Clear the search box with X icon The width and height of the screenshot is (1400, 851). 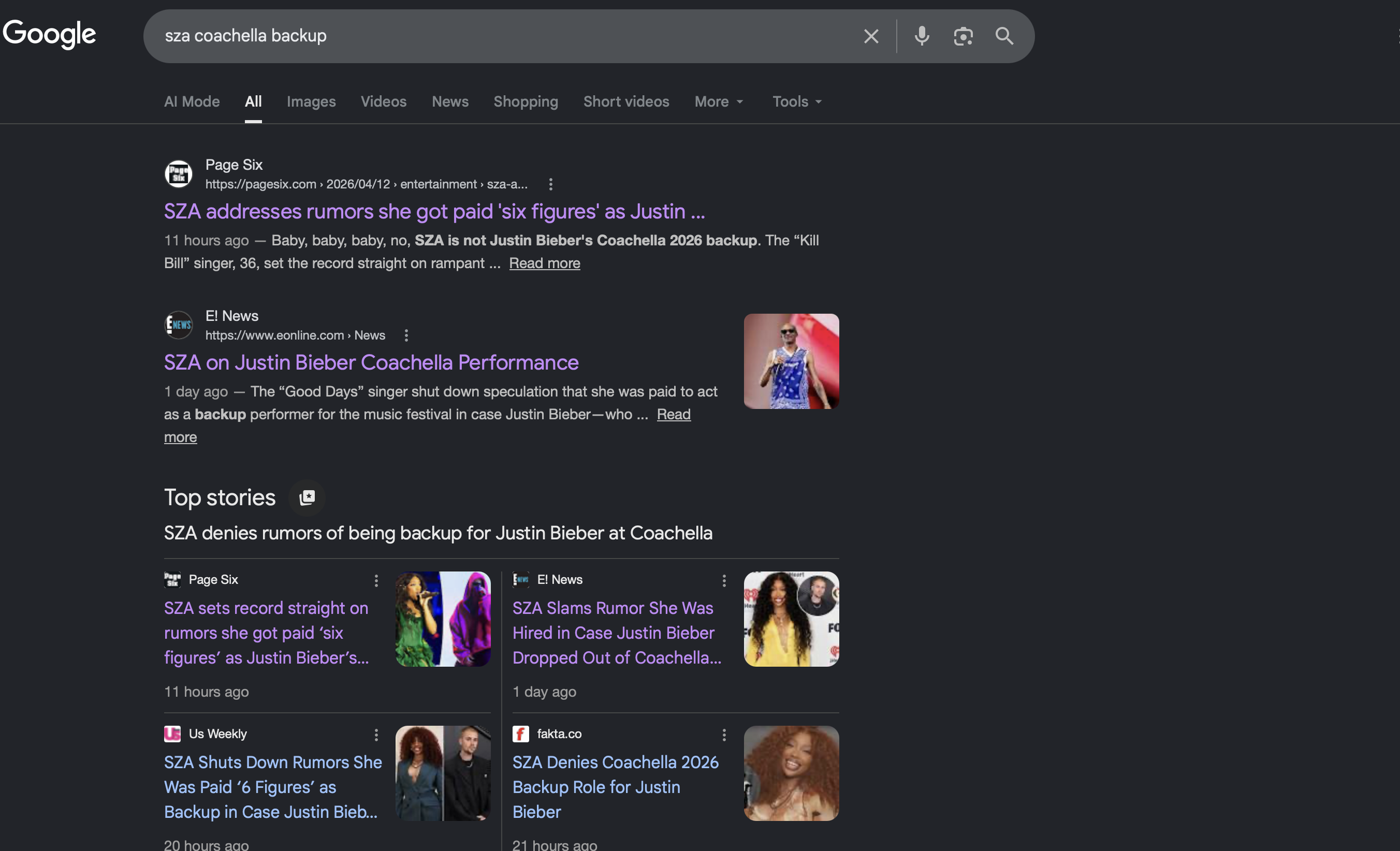coord(870,36)
